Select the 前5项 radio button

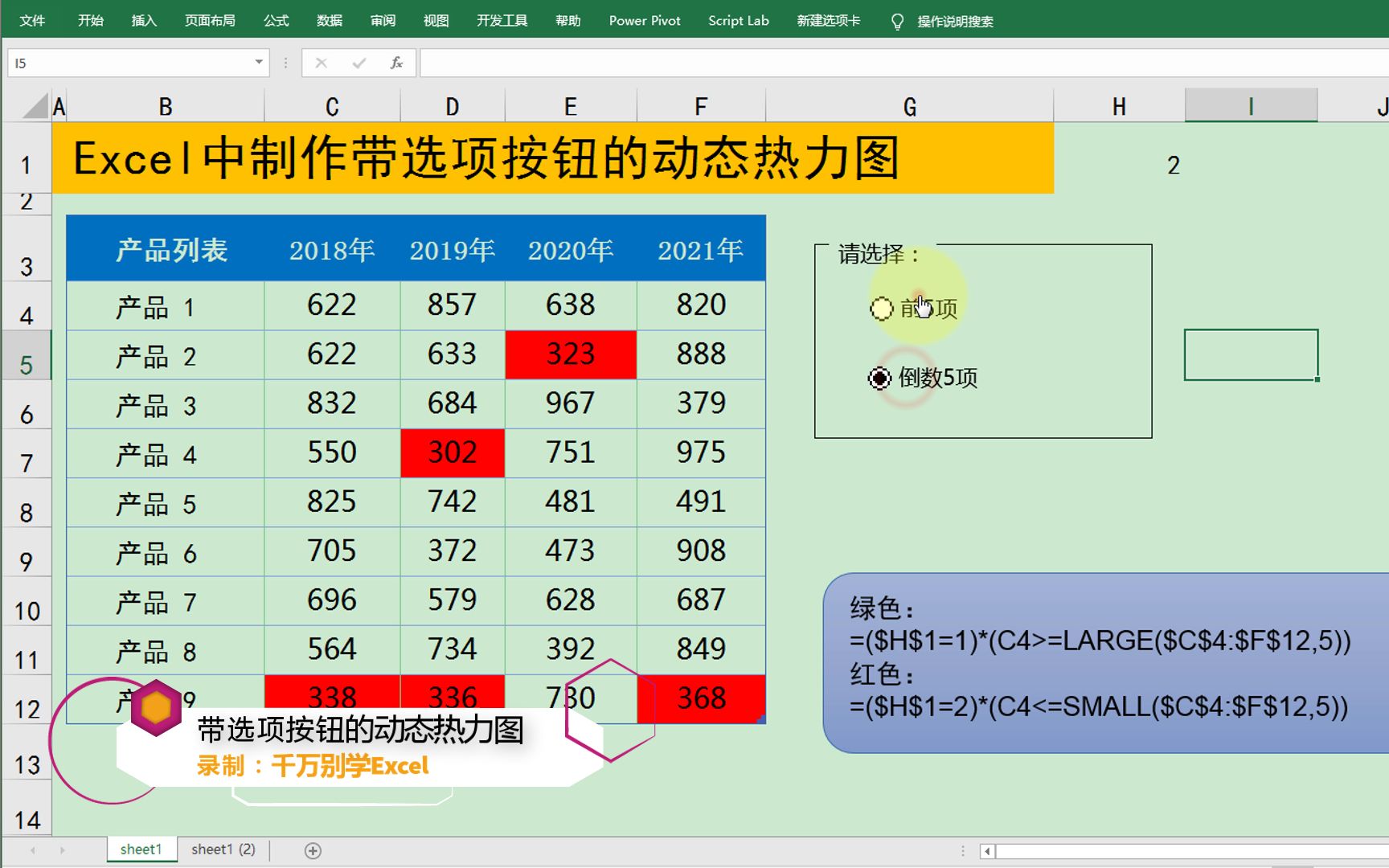882,309
